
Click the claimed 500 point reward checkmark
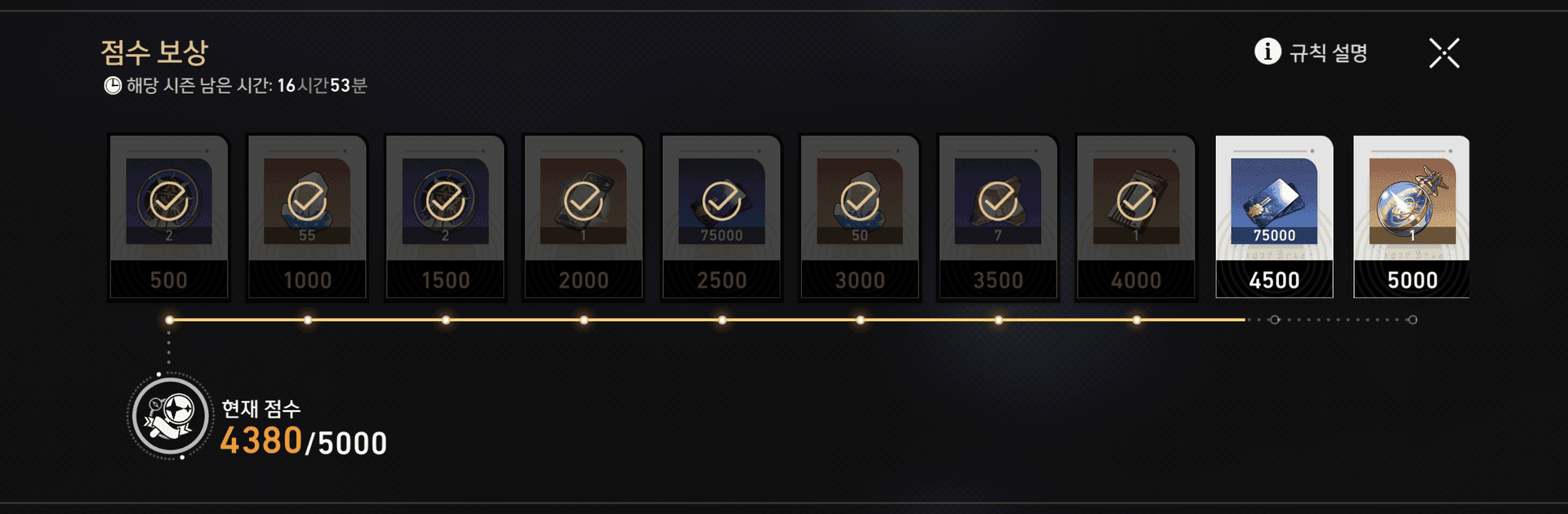169,200
